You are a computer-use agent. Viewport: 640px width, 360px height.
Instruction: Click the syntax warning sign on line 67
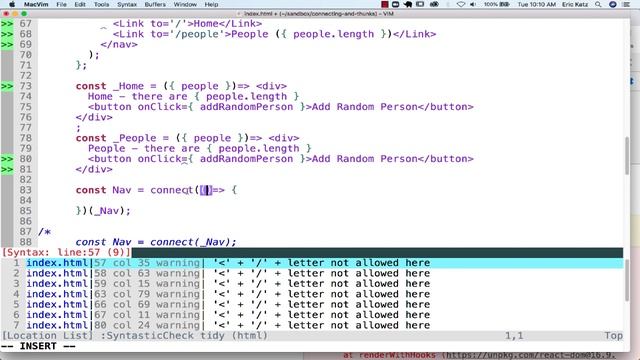[7, 24]
